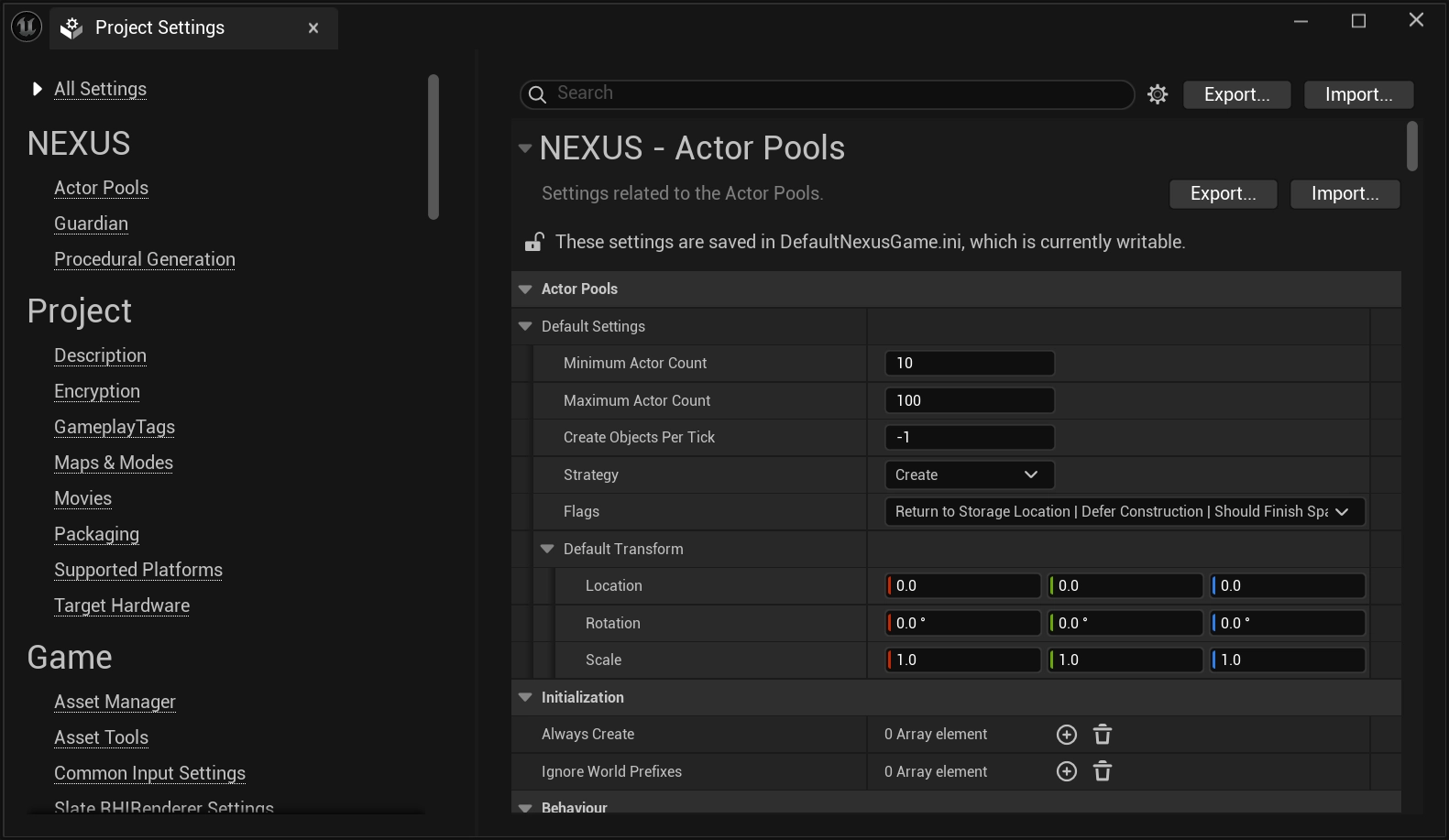Add element to Ignore World Prefixes array
Image resolution: width=1449 pixels, height=840 pixels.
pyautogui.click(x=1067, y=771)
